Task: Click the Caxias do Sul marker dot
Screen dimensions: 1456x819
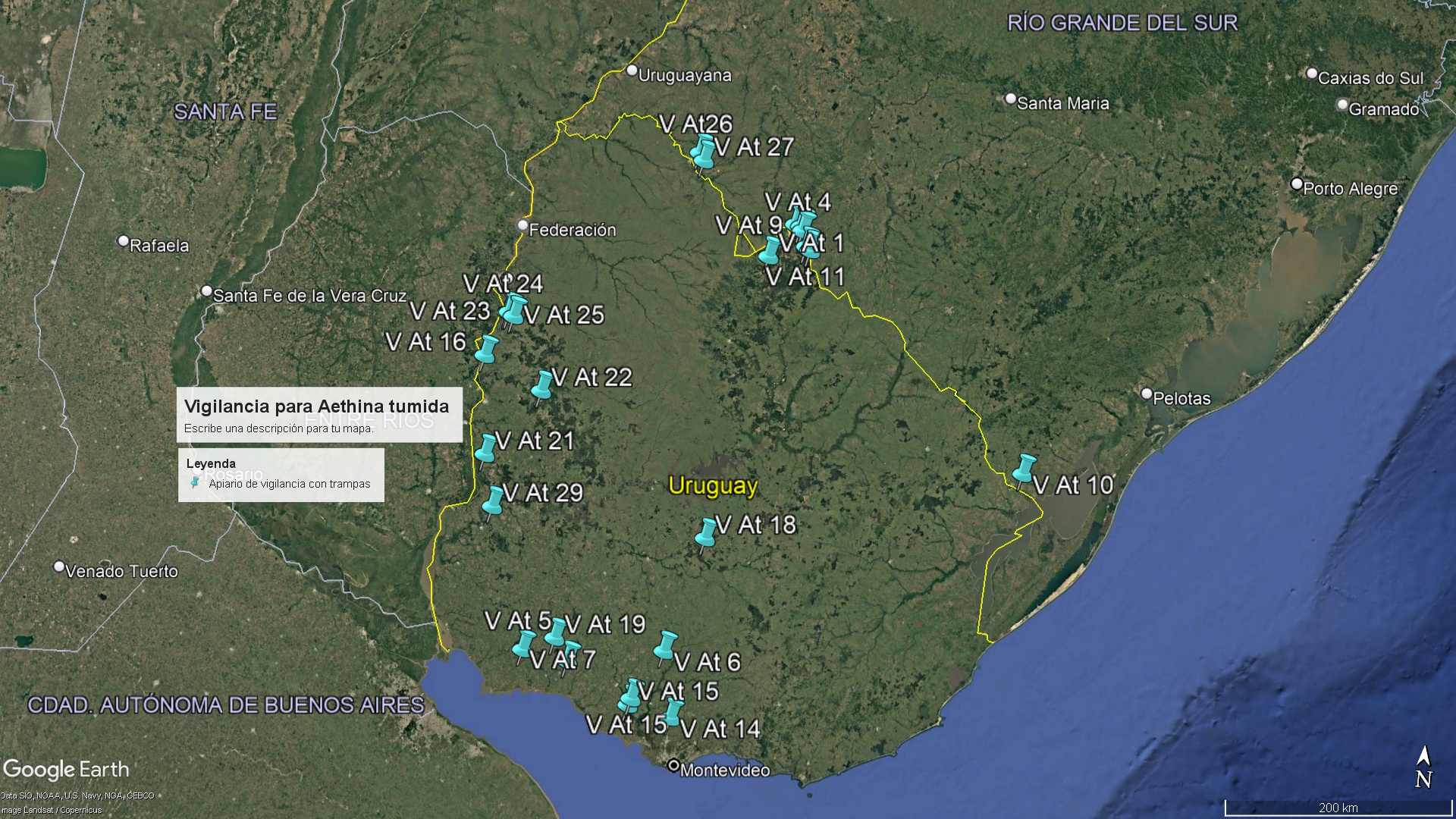Action: click(x=1312, y=74)
